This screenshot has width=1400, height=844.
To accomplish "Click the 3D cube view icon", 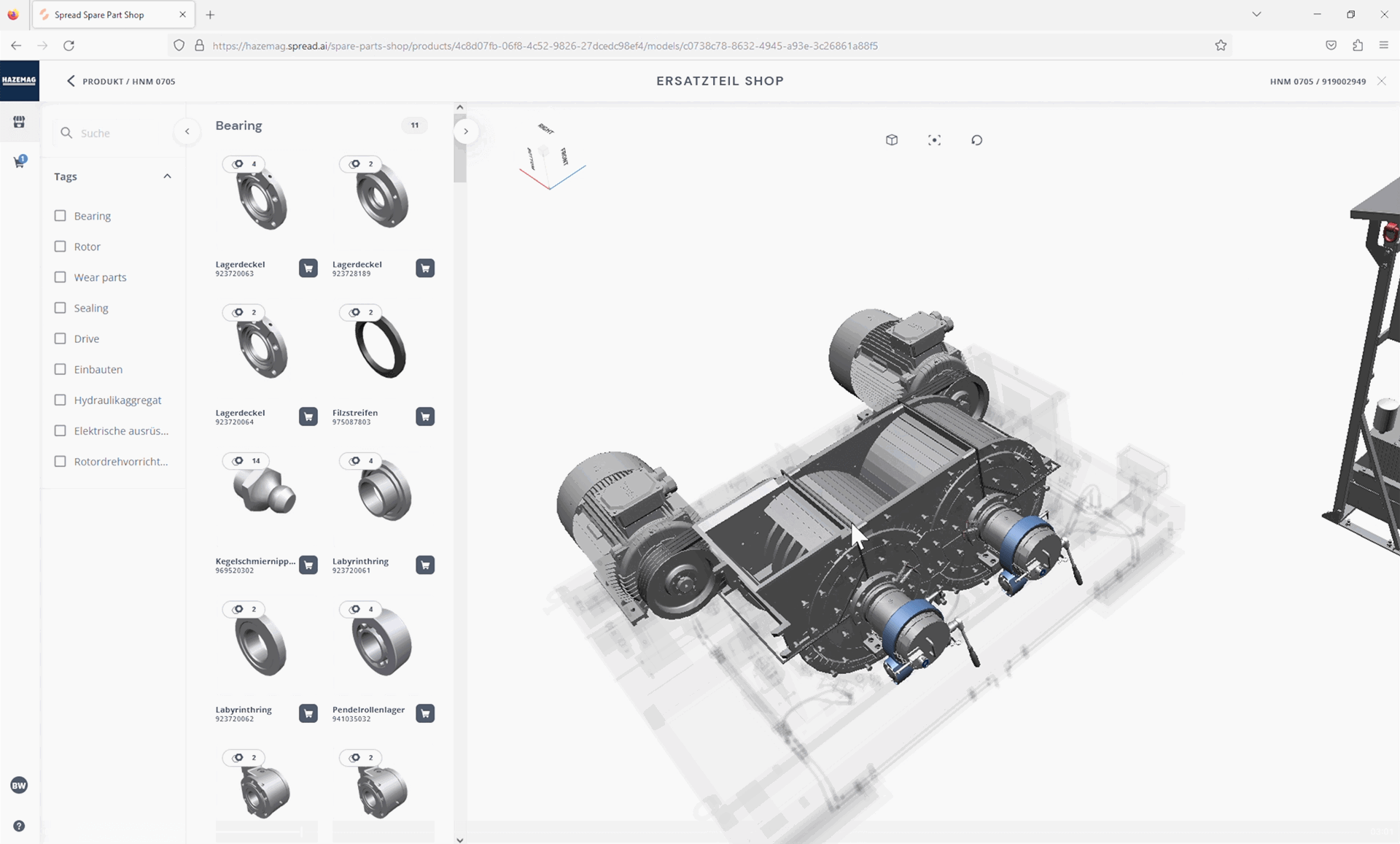I will coord(892,140).
